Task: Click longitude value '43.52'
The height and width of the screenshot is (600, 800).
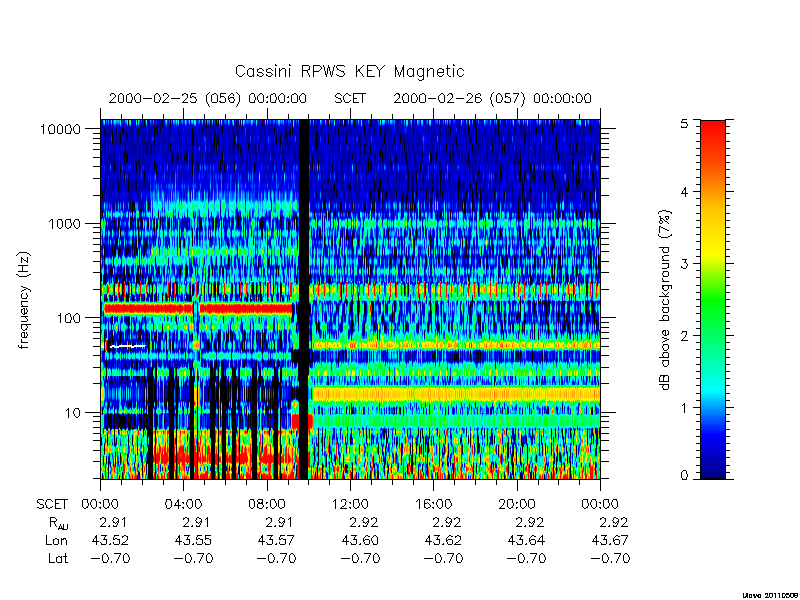Action: [x=110, y=540]
